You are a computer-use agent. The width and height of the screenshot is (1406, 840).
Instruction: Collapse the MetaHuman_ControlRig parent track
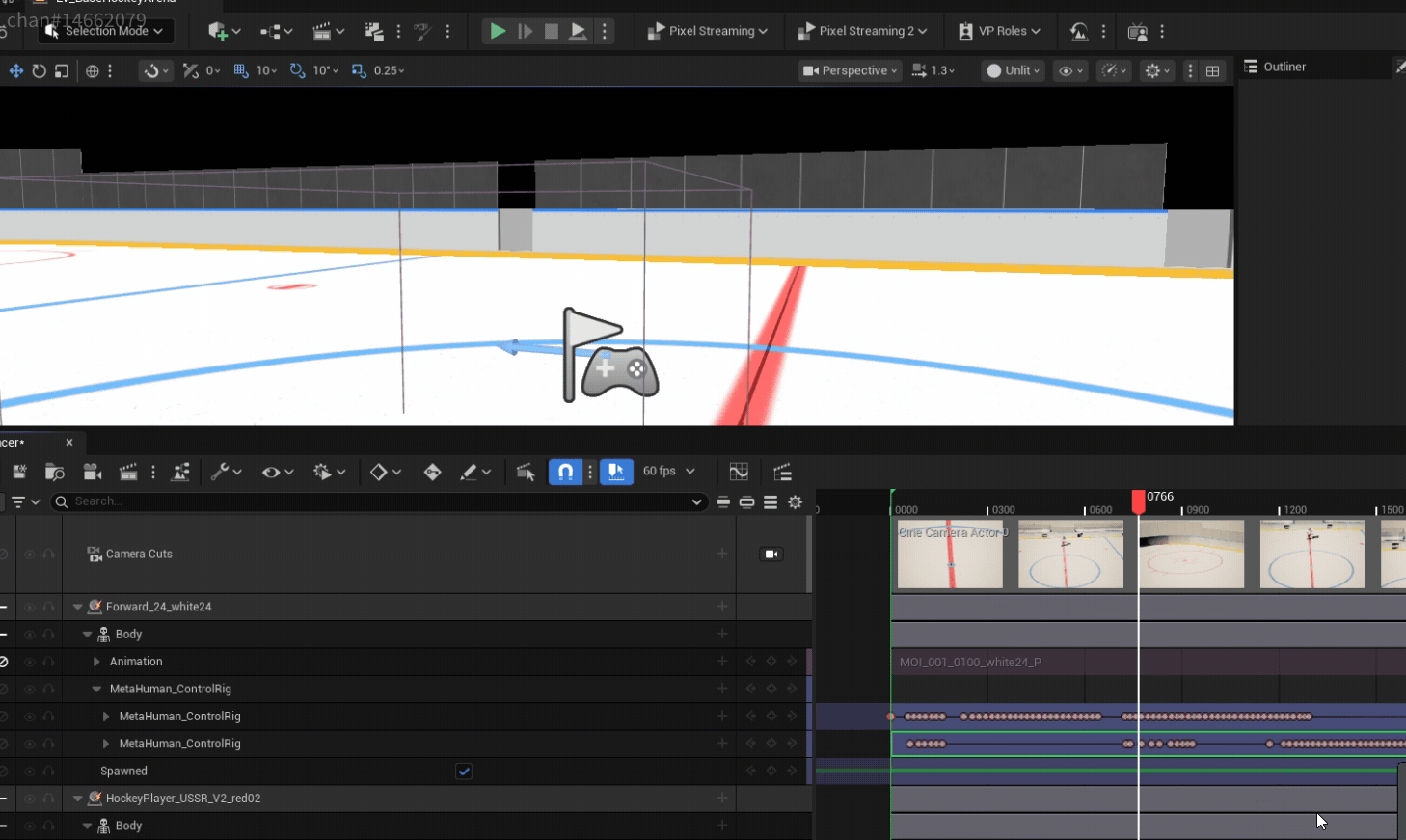pyautogui.click(x=96, y=690)
